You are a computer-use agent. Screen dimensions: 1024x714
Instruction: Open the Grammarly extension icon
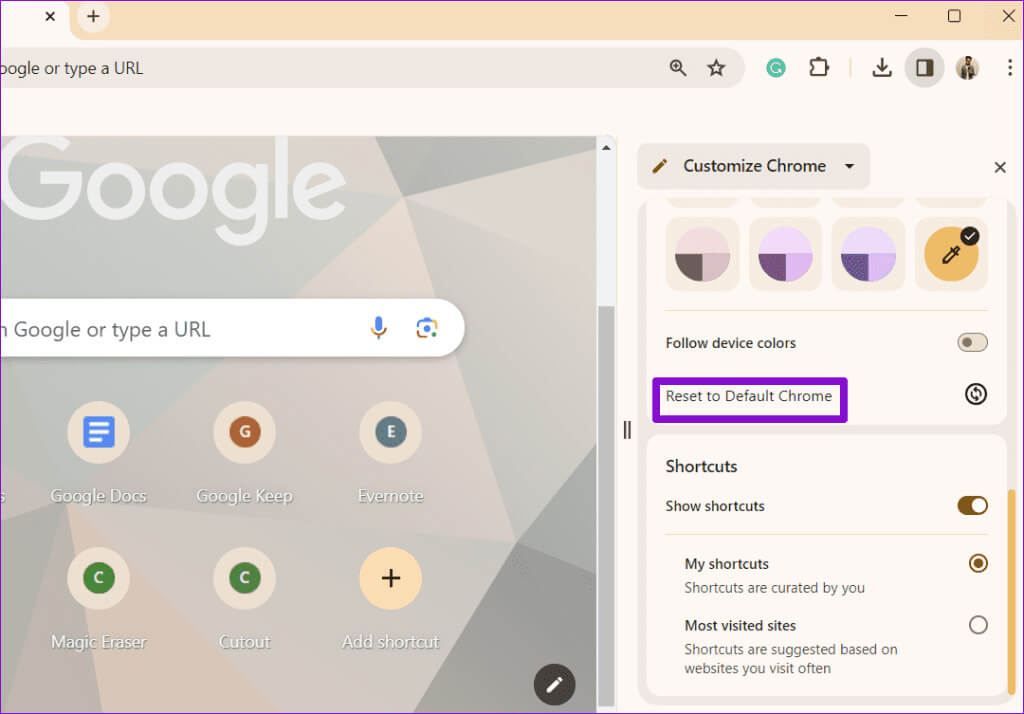[x=776, y=67]
